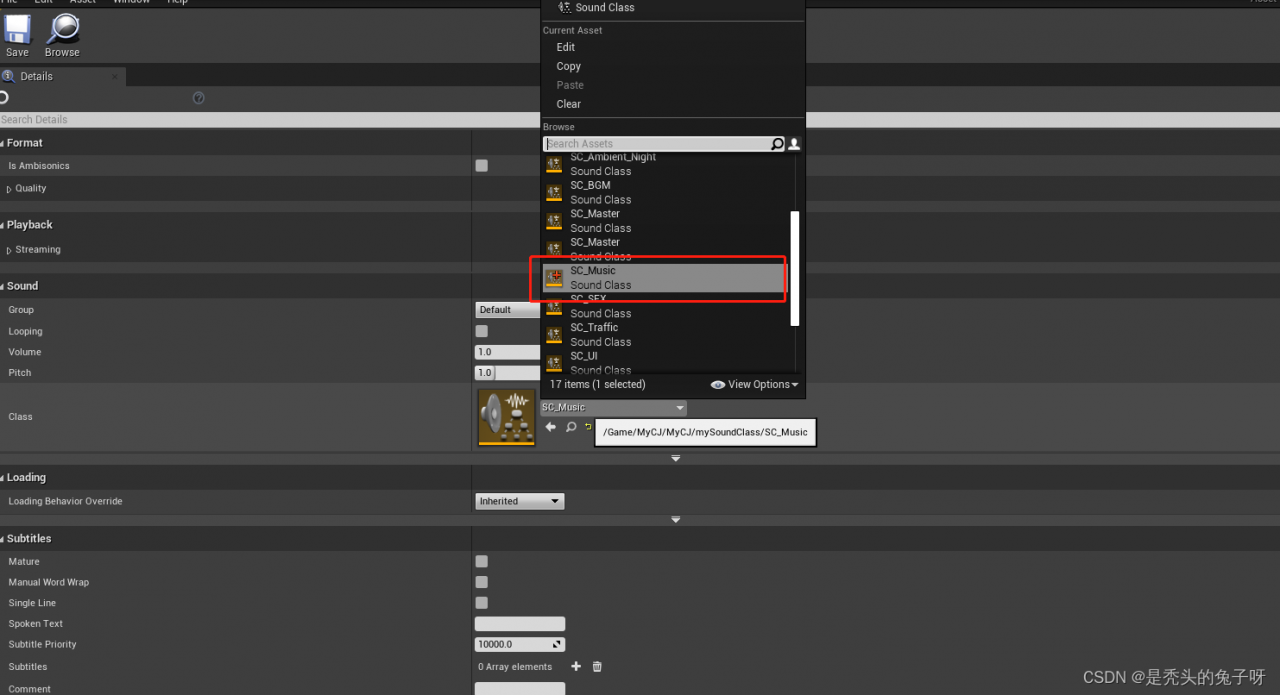
Task: Show advanced Sound options arrow below Class
Action: click(x=676, y=458)
